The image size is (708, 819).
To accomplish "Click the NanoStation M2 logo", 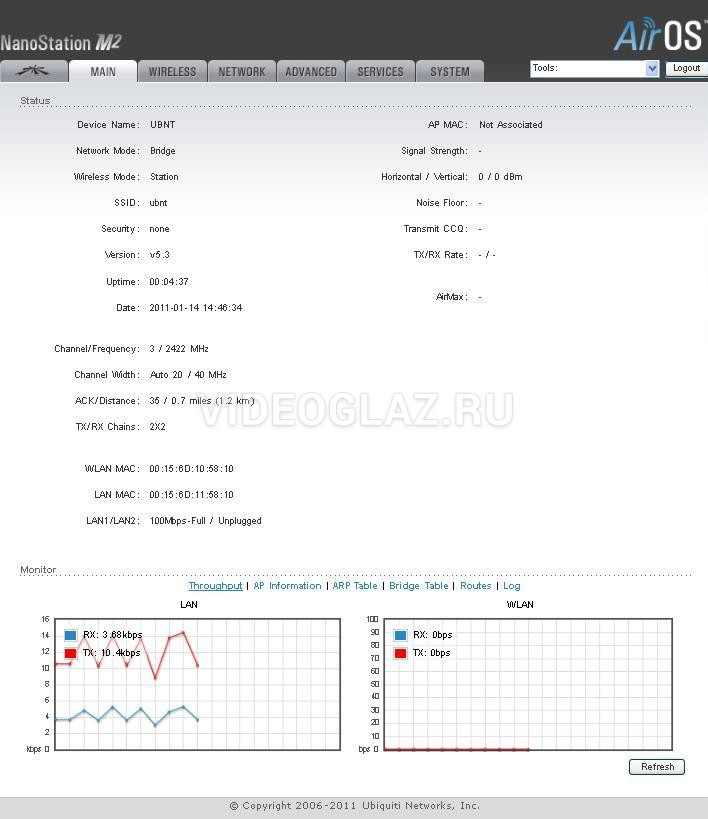I will point(61,43).
